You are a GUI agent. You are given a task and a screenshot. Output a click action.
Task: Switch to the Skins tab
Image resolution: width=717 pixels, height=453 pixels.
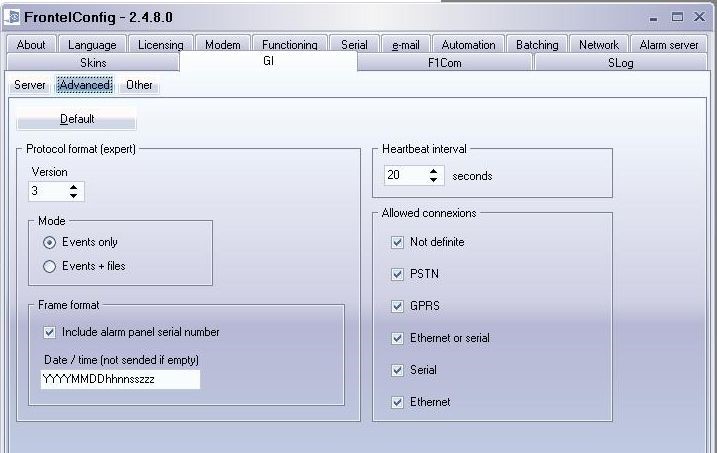tap(93, 63)
